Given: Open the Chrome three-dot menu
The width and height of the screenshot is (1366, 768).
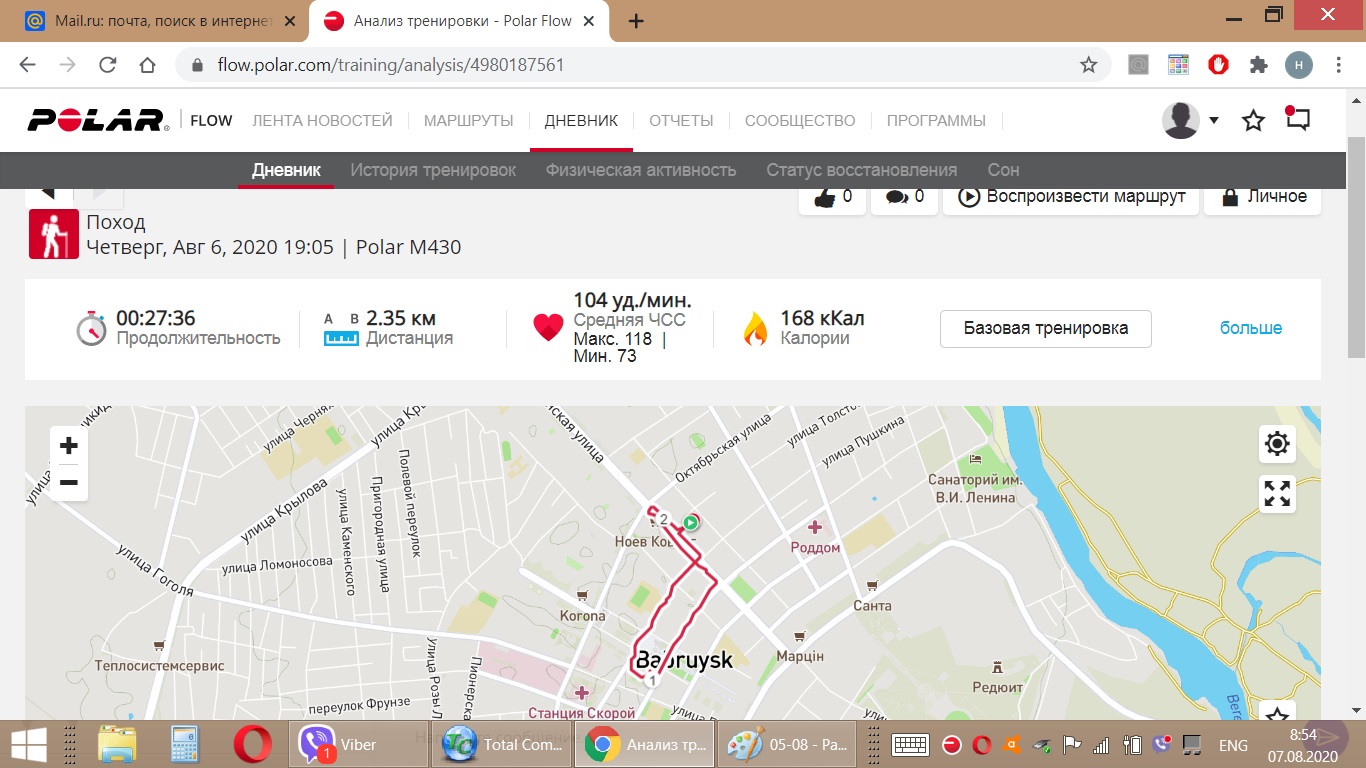Looking at the screenshot, I should point(1339,65).
